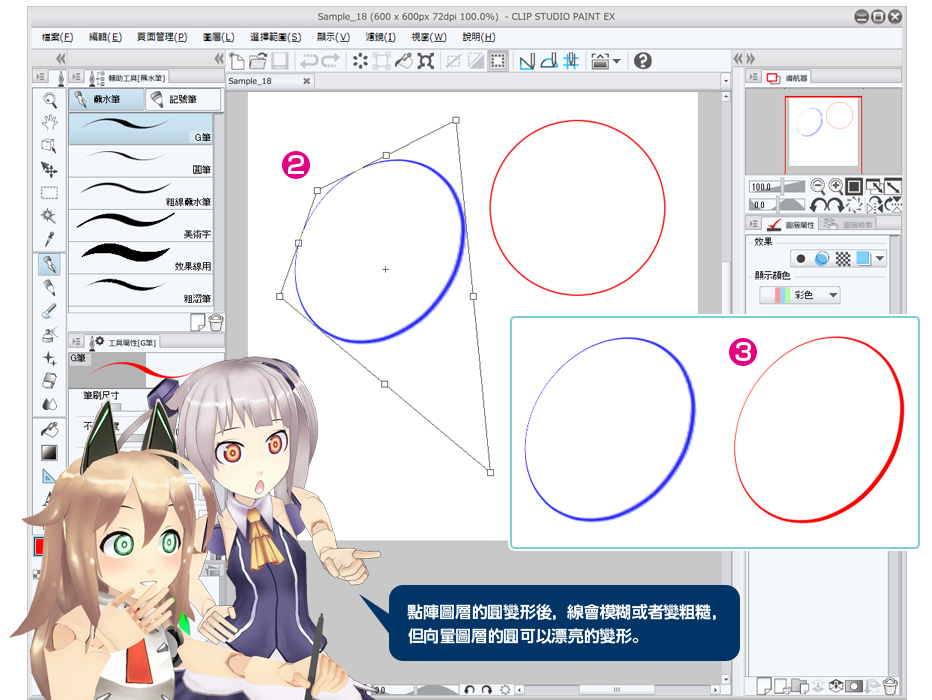Viewport: 932px width, 700px height.
Task: Open layer property palette menu button
Action: click(753, 223)
